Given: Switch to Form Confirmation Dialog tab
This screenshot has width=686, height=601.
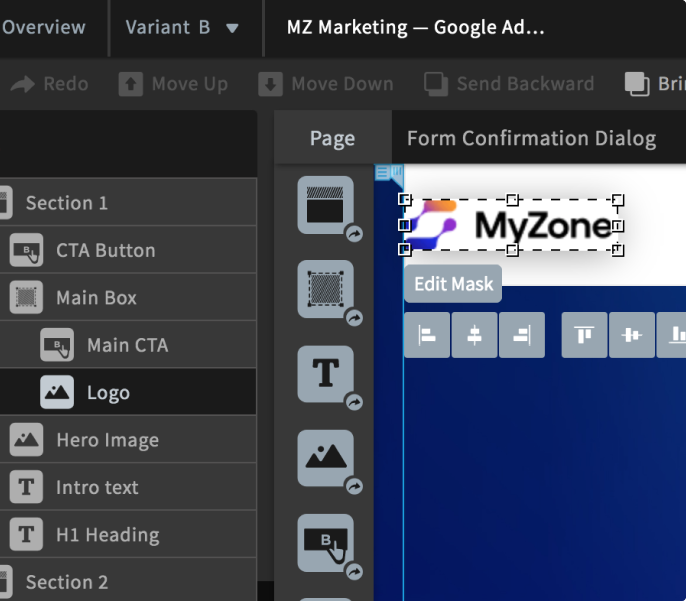Looking at the screenshot, I should pos(531,139).
